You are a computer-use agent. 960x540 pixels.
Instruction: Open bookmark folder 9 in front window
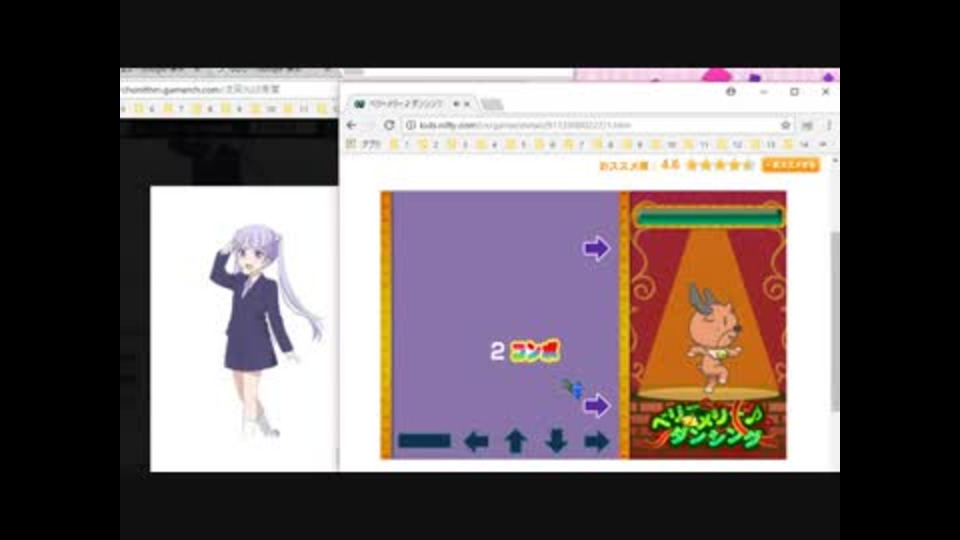tap(632, 144)
